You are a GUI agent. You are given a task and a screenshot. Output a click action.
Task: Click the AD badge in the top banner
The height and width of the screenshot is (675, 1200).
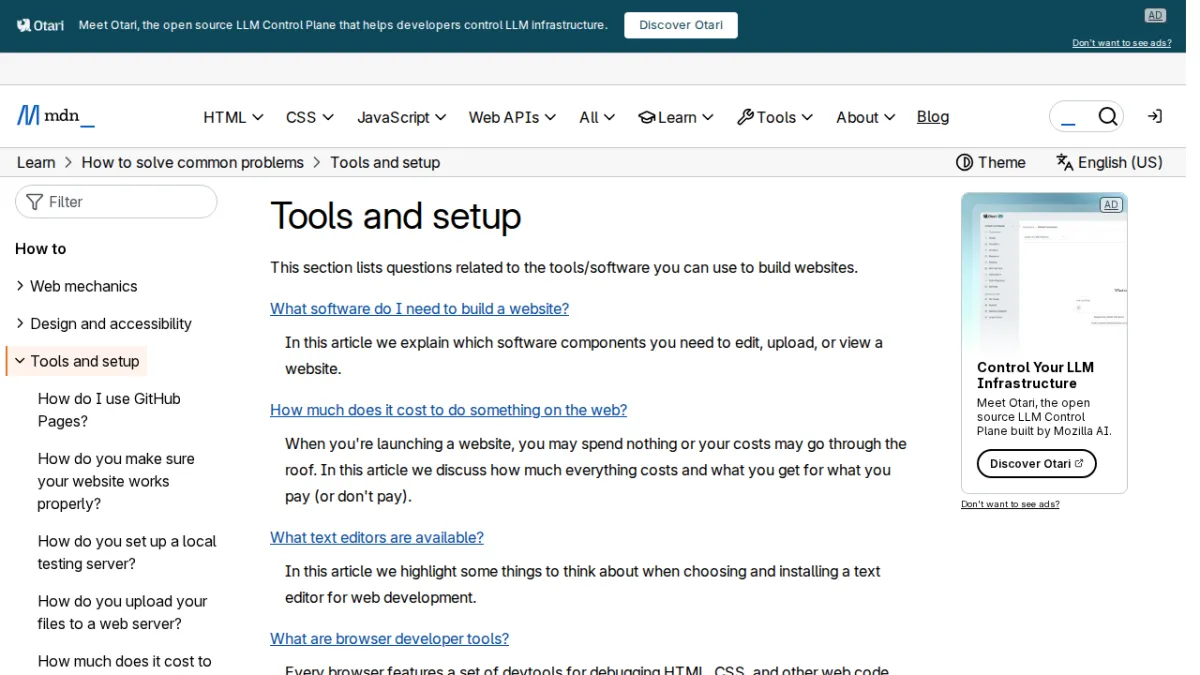point(1155,15)
